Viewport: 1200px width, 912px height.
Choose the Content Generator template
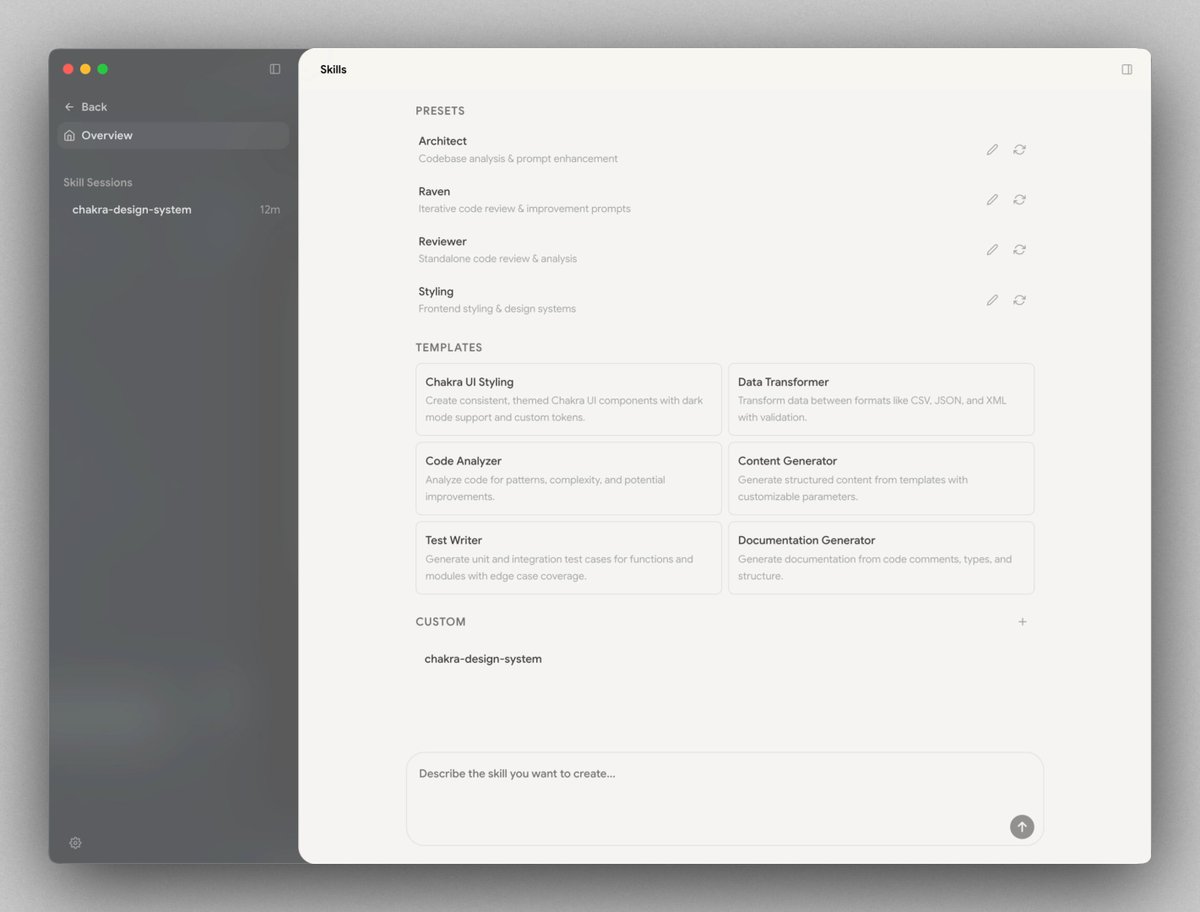(x=881, y=478)
